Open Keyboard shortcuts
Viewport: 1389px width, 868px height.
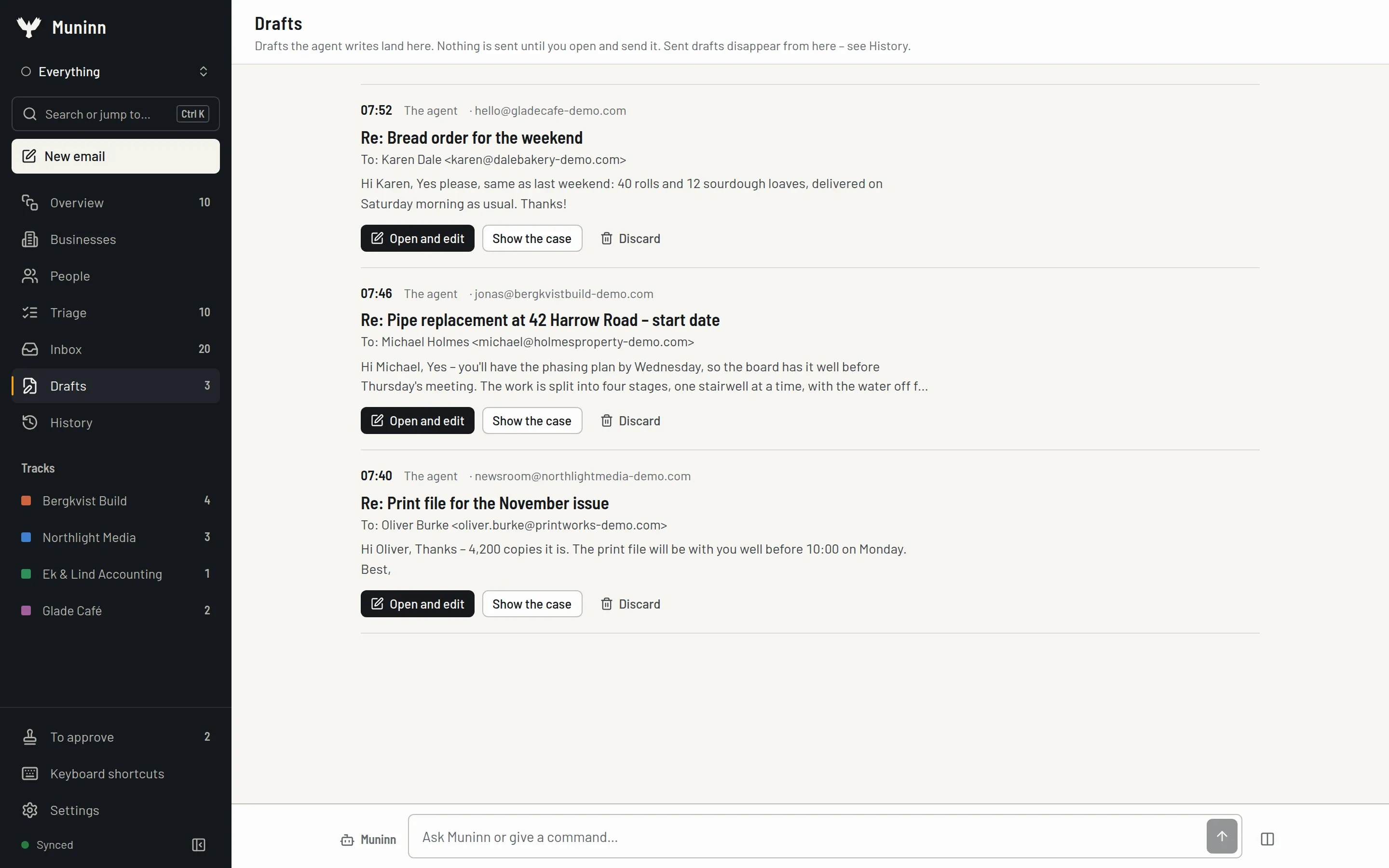click(115, 774)
